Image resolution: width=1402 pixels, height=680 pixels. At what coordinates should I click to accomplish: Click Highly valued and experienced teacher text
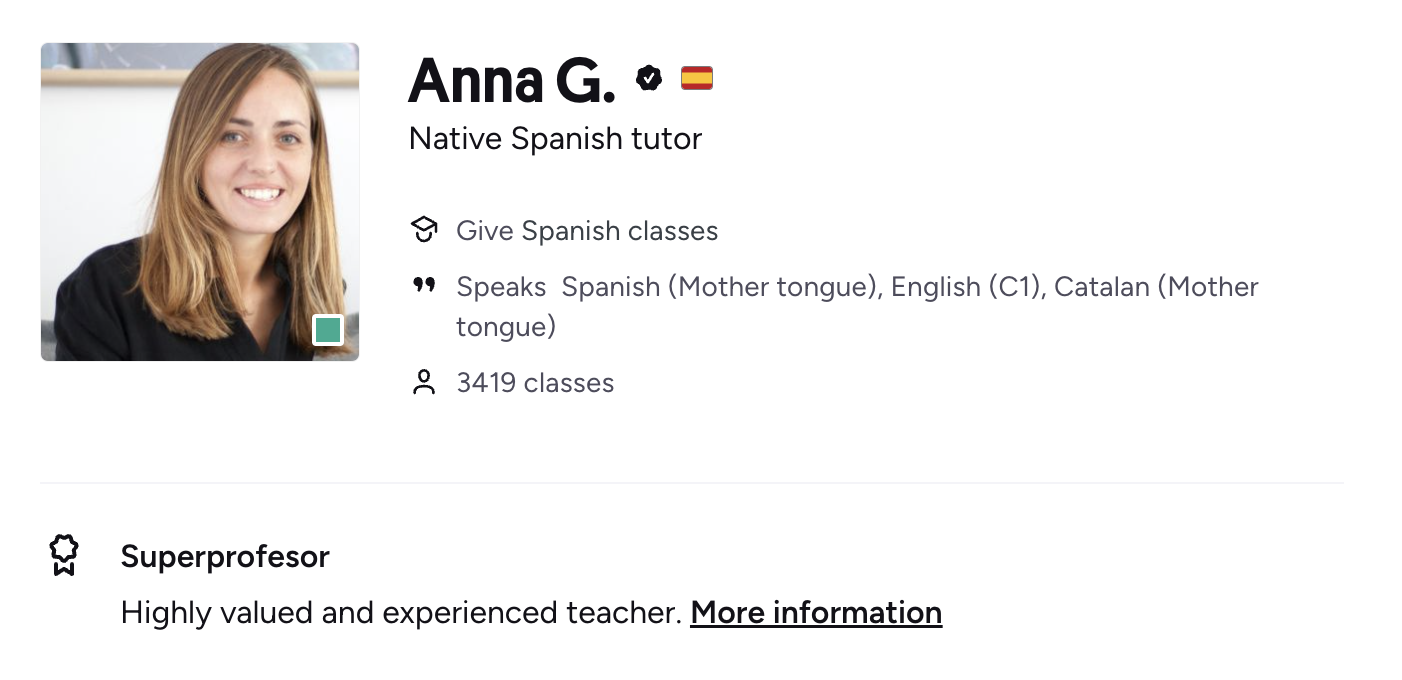coord(401,612)
